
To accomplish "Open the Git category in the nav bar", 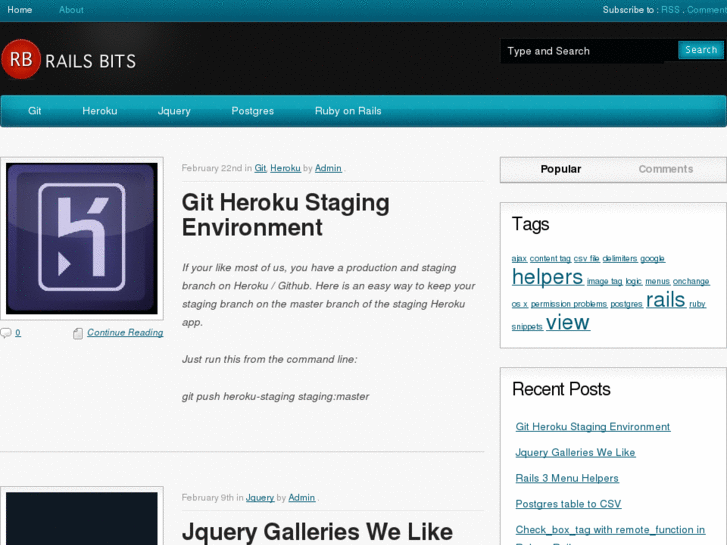I will click(x=34, y=111).
